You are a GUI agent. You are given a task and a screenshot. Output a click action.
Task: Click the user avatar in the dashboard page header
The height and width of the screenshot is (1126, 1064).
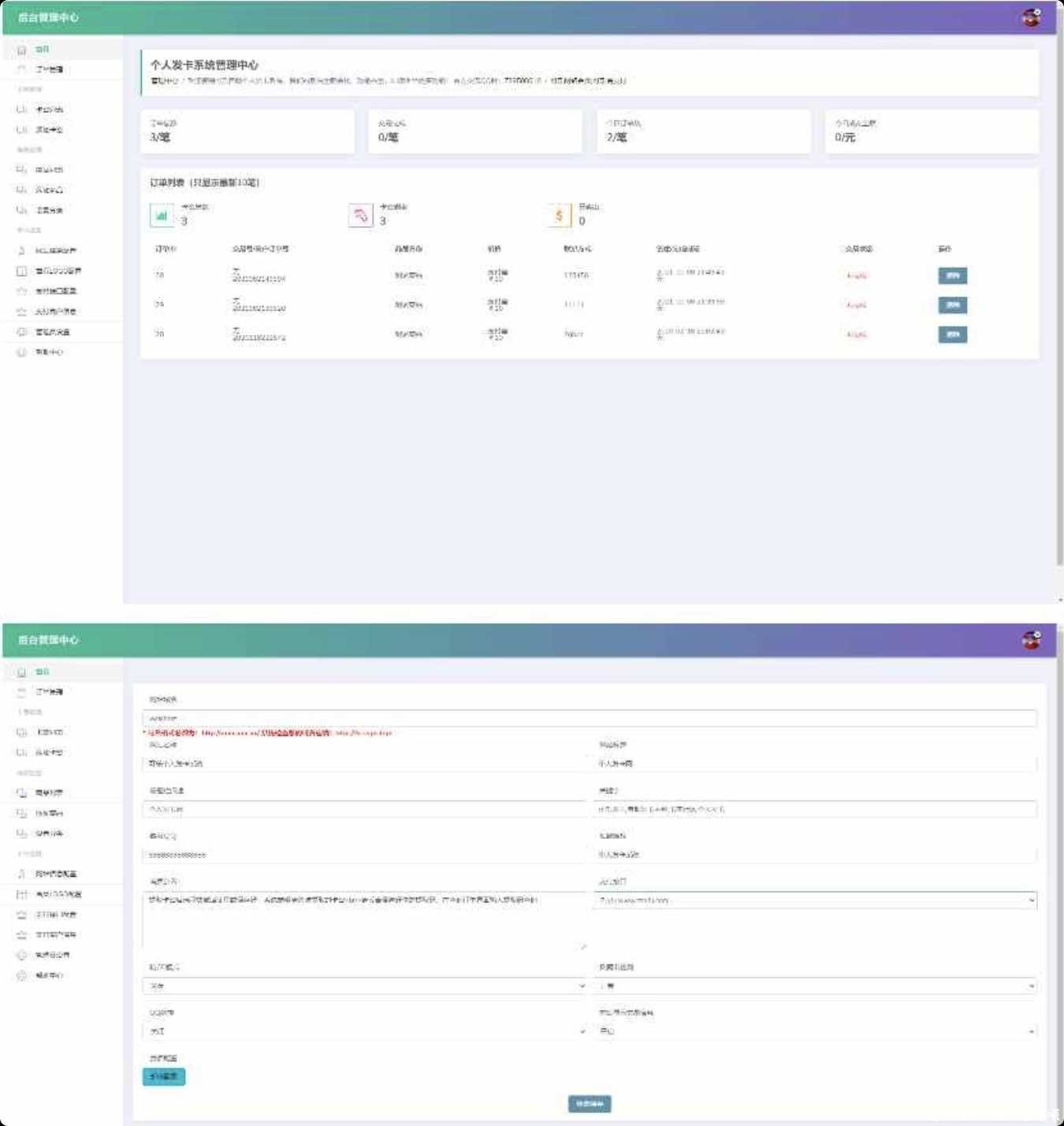click(x=1031, y=17)
